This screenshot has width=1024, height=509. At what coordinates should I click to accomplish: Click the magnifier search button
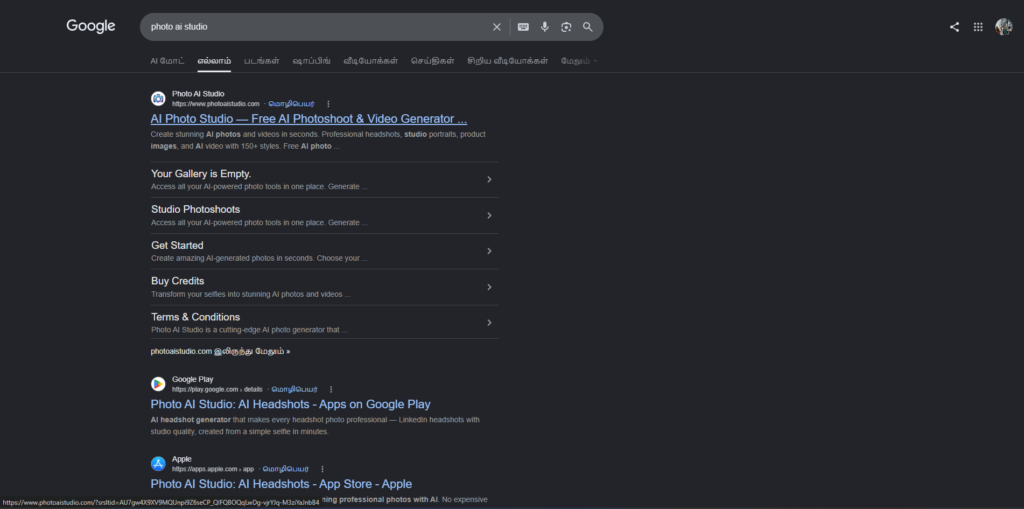tap(588, 27)
